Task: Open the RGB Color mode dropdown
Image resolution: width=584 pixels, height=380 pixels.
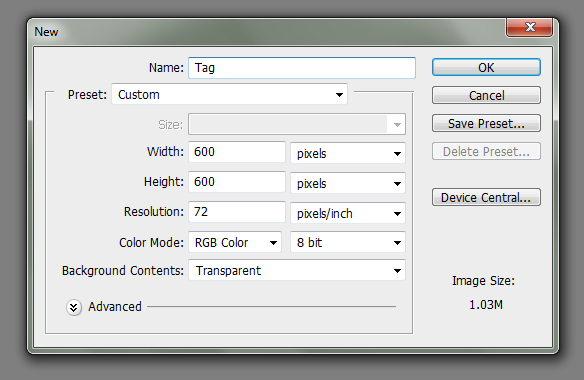Action: (235, 242)
